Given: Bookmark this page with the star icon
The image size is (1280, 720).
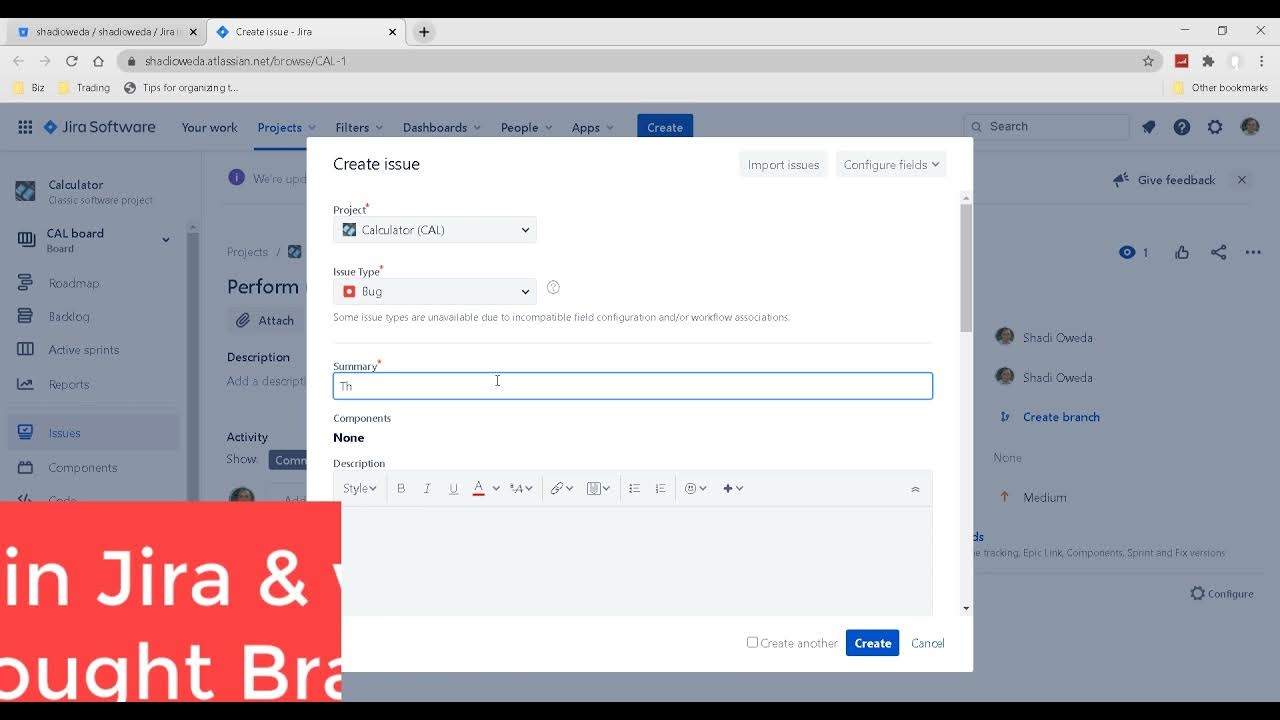Looking at the screenshot, I should coord(1148,61).
